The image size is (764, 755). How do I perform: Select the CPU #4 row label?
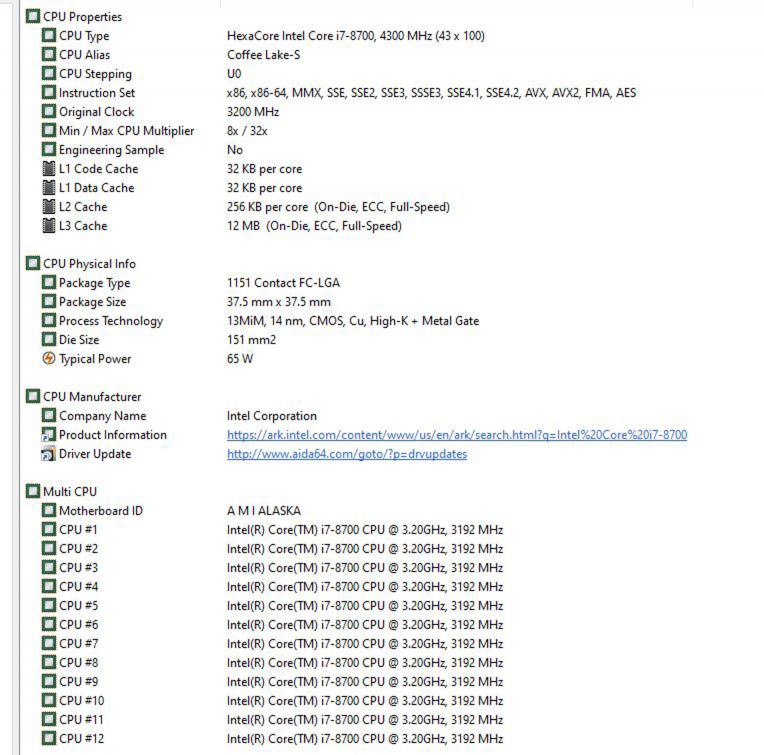coord(78,587)
